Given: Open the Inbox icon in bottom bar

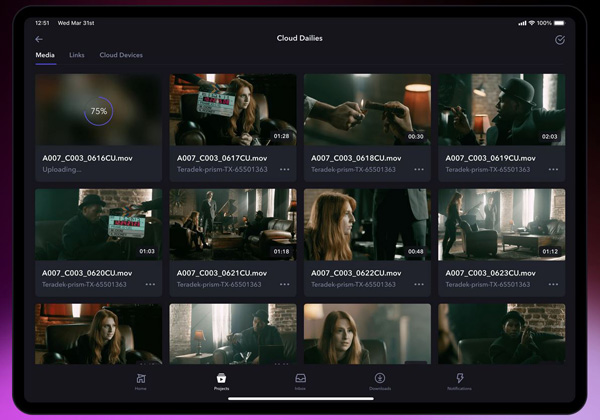Looking at the screenshot, I should 300,380.
